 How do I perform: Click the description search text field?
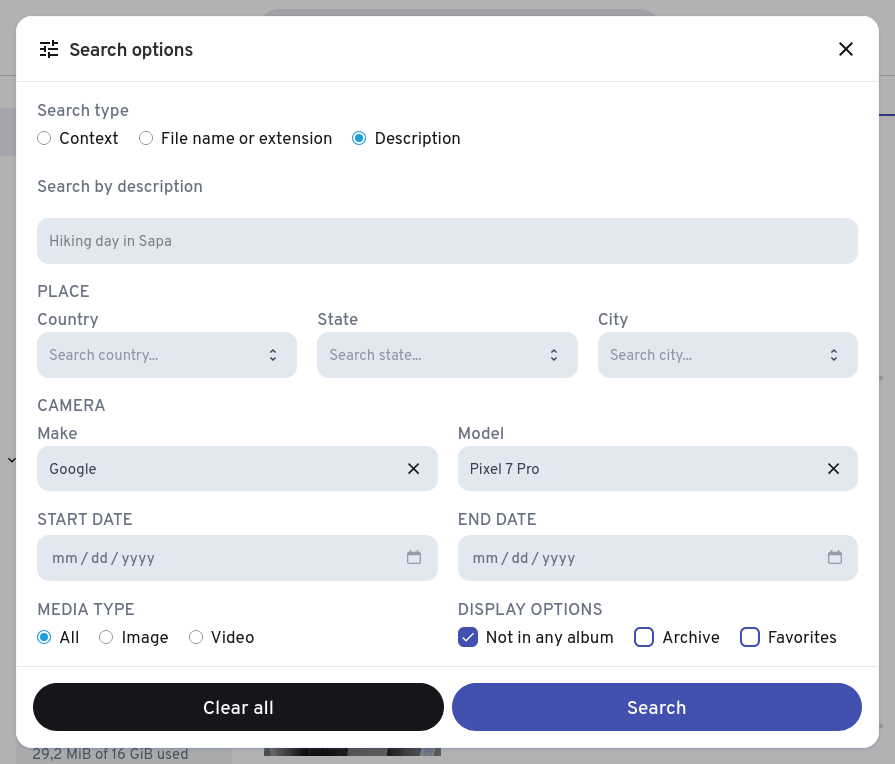(447, 241)
